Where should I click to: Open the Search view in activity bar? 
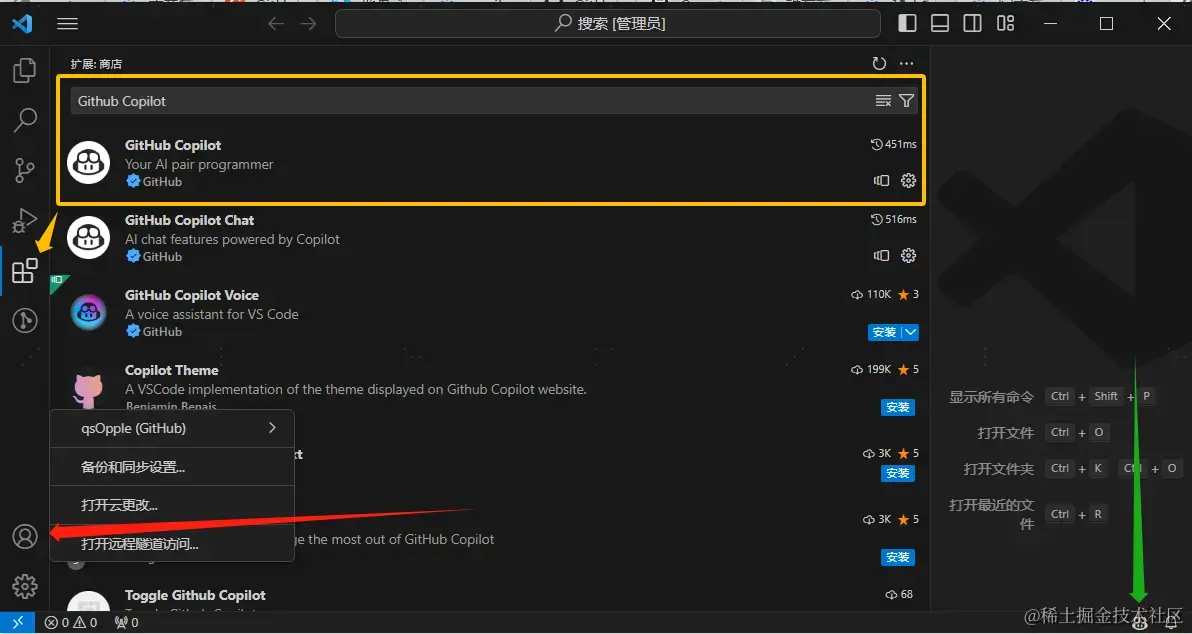(x=25, y=120)
